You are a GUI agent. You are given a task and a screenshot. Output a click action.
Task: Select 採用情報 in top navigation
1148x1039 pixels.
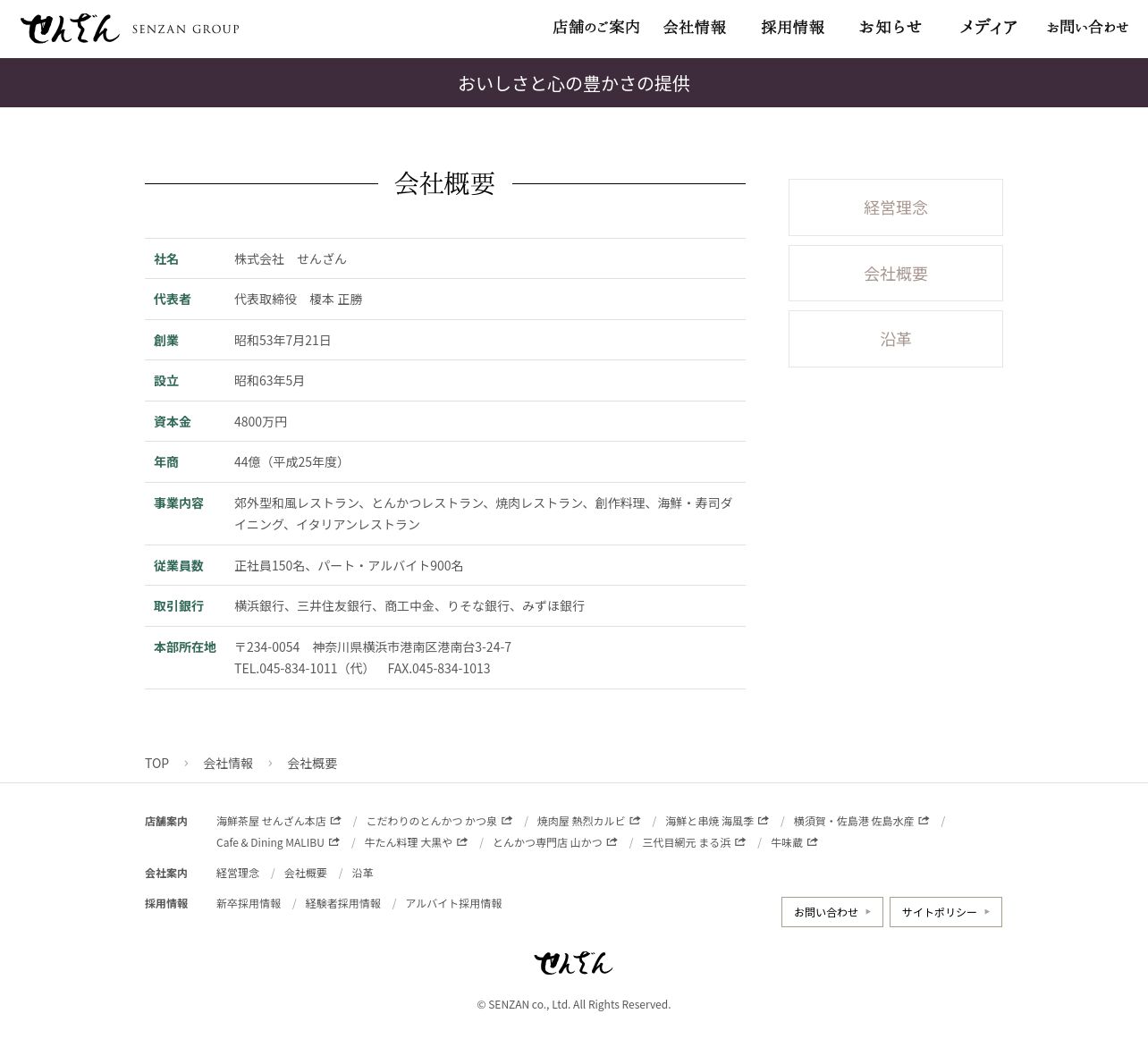(793, 28)
